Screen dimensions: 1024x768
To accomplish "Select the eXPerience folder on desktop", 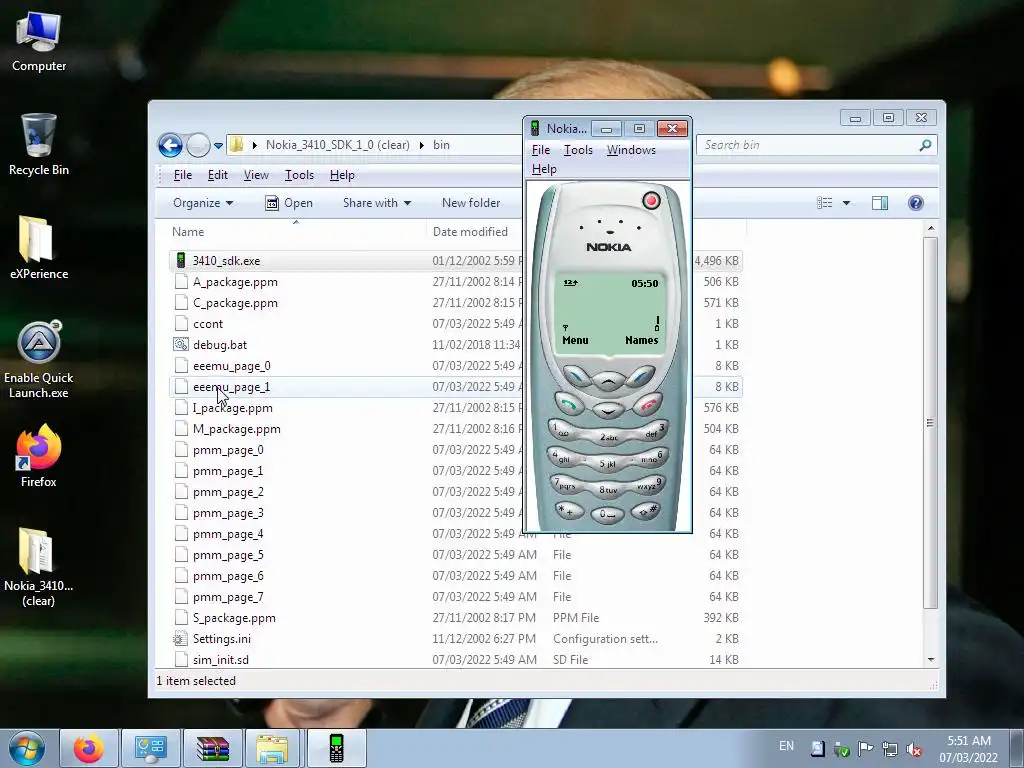I will click(x=39, y=248).
